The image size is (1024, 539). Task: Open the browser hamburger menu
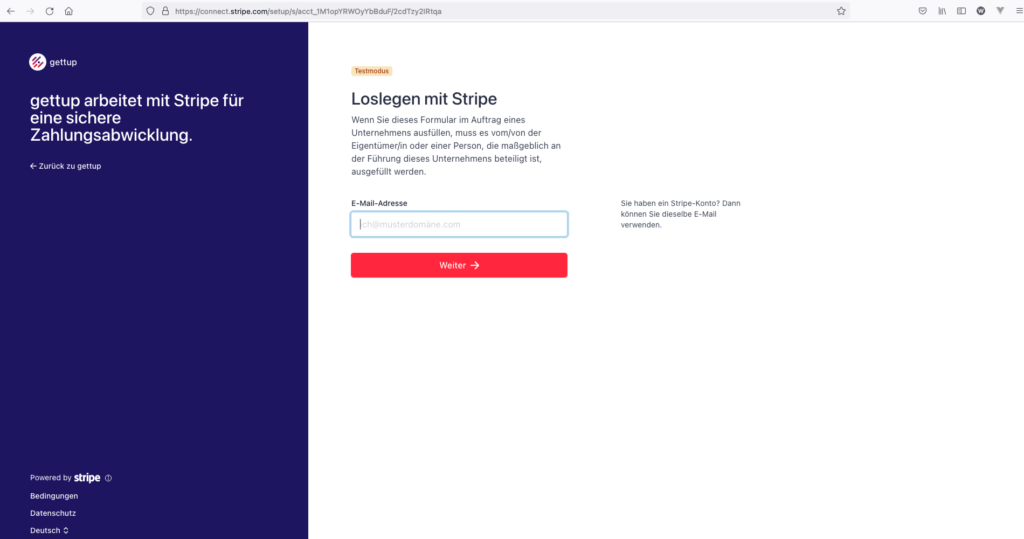(1019, 11)
